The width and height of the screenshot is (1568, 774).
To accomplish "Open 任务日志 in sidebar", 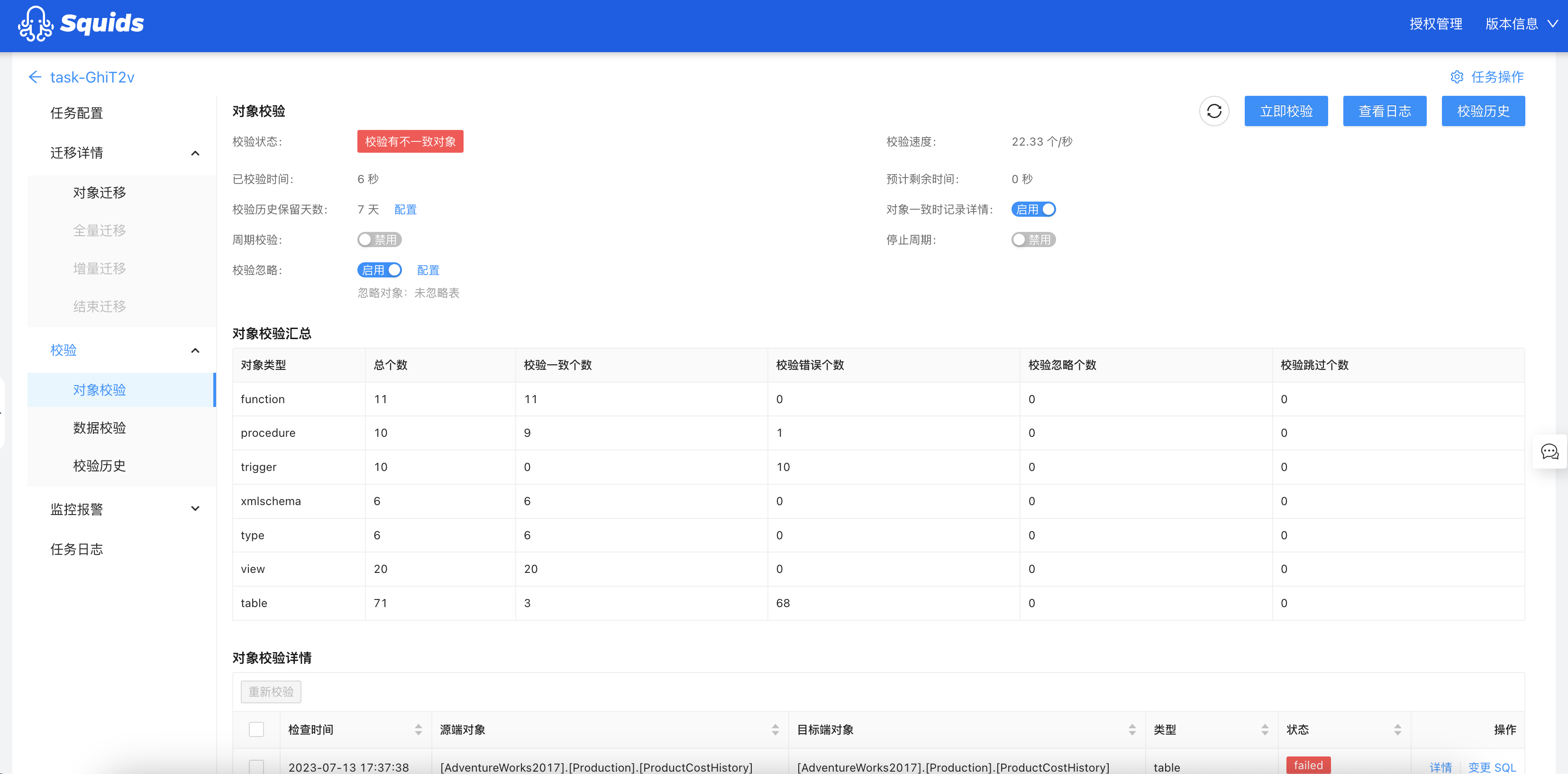I will [77, 549].
